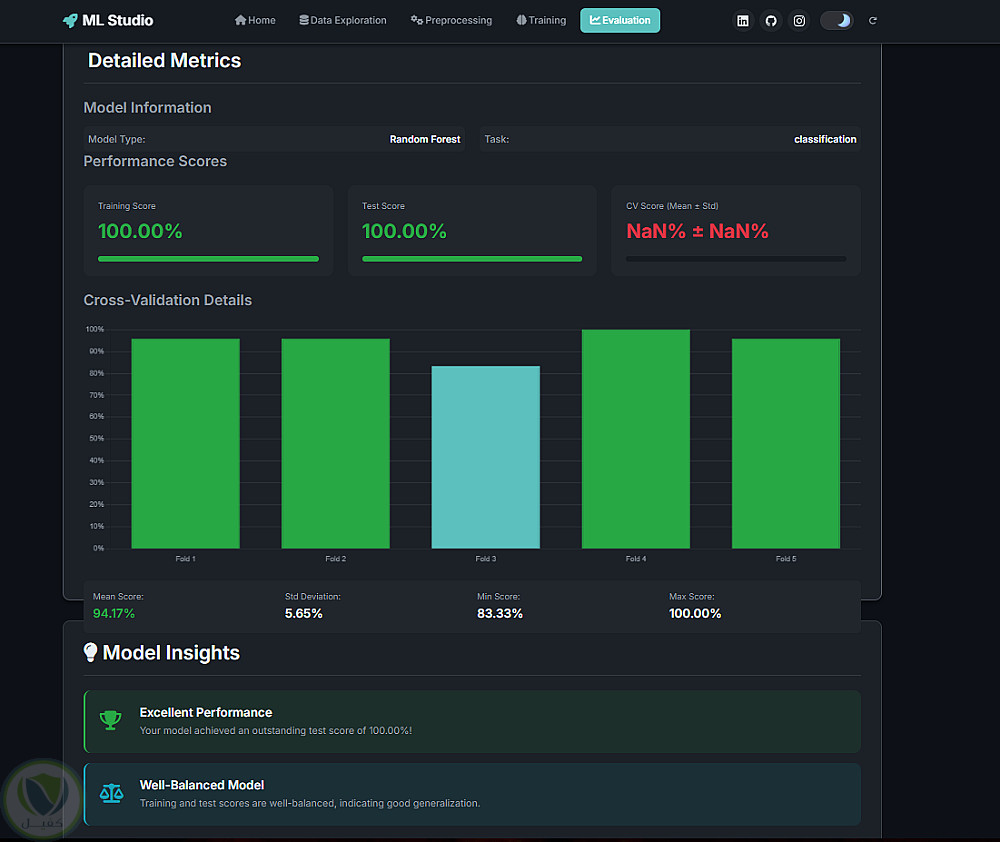Open the GitHub icon link
Viewport: 1000px width, 842px height.
pyautogui.click(x=771, y=20)
